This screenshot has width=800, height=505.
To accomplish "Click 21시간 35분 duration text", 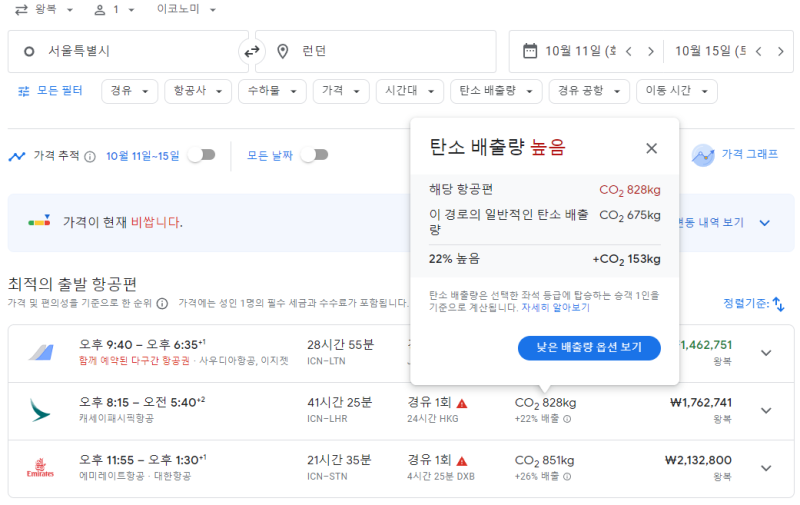I will coord(339,460).
